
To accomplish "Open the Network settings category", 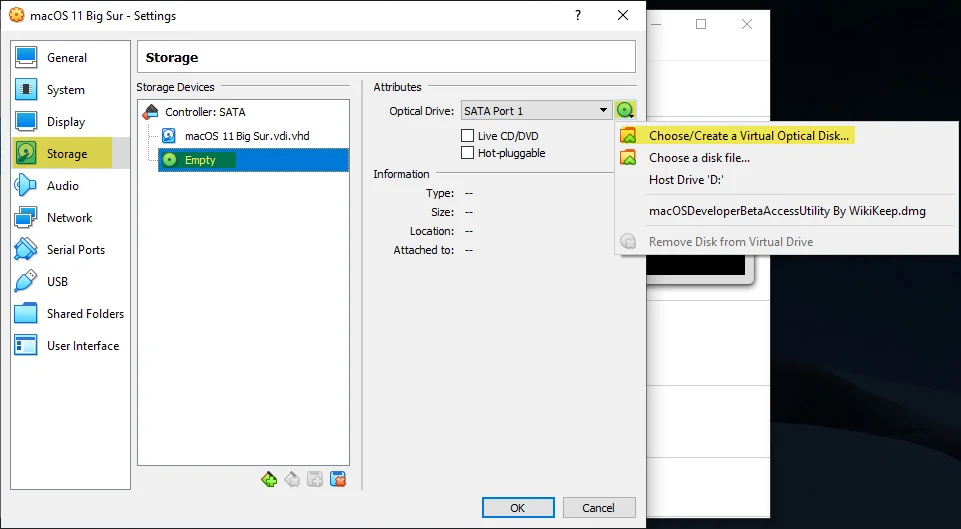I will point(70,217).
